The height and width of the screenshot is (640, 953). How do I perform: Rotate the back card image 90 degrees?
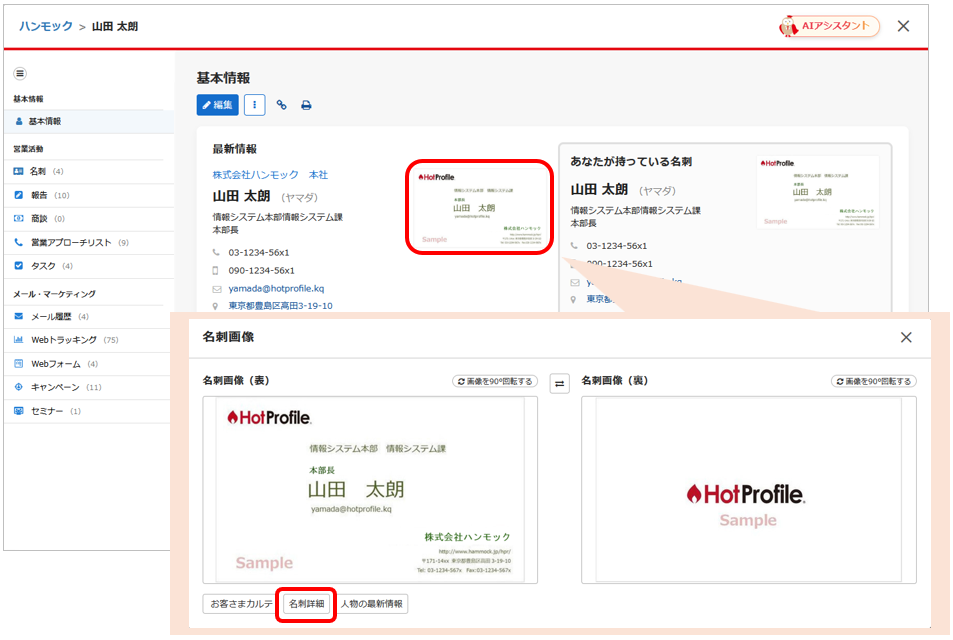pos(874,381)
